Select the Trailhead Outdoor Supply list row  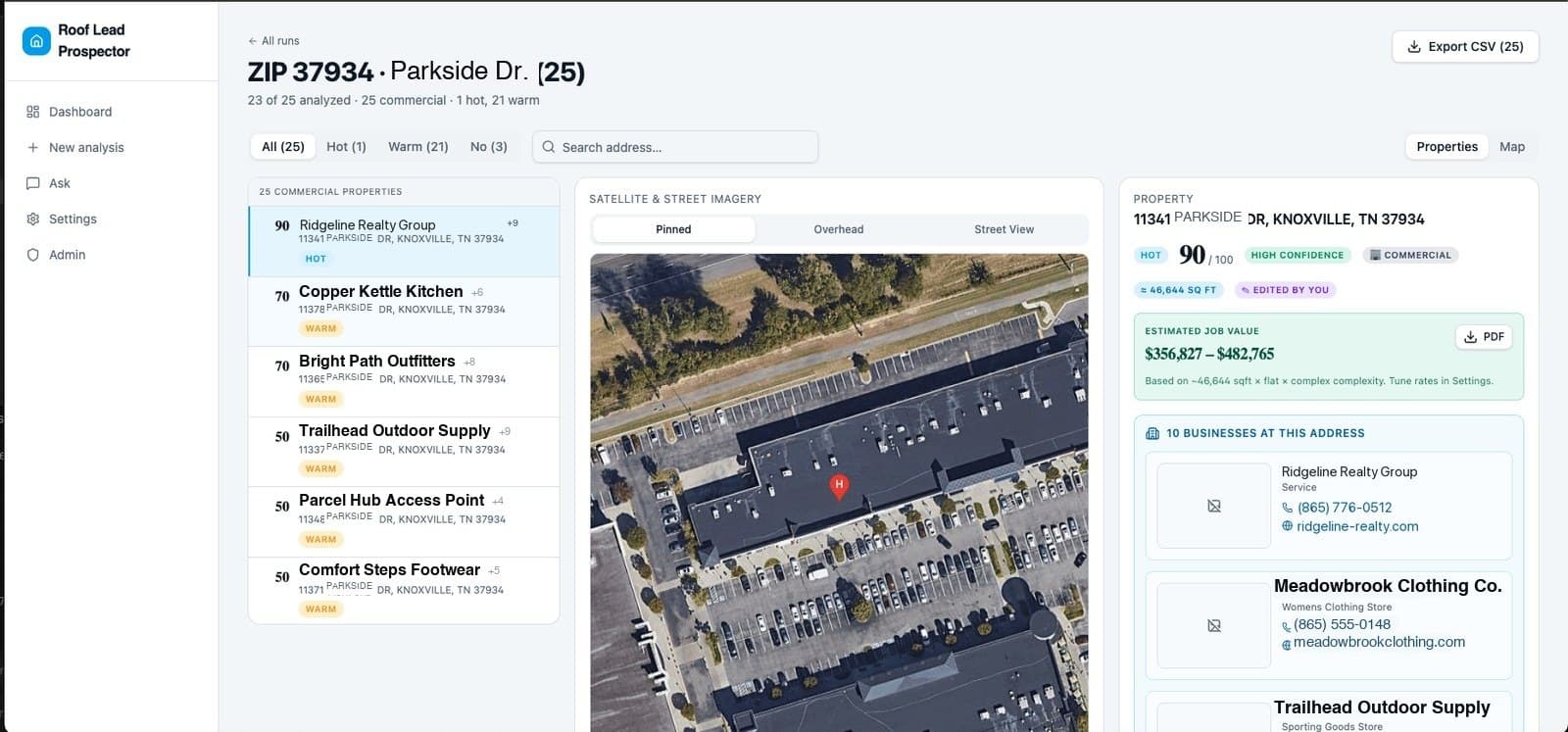(x=404, y=452)
